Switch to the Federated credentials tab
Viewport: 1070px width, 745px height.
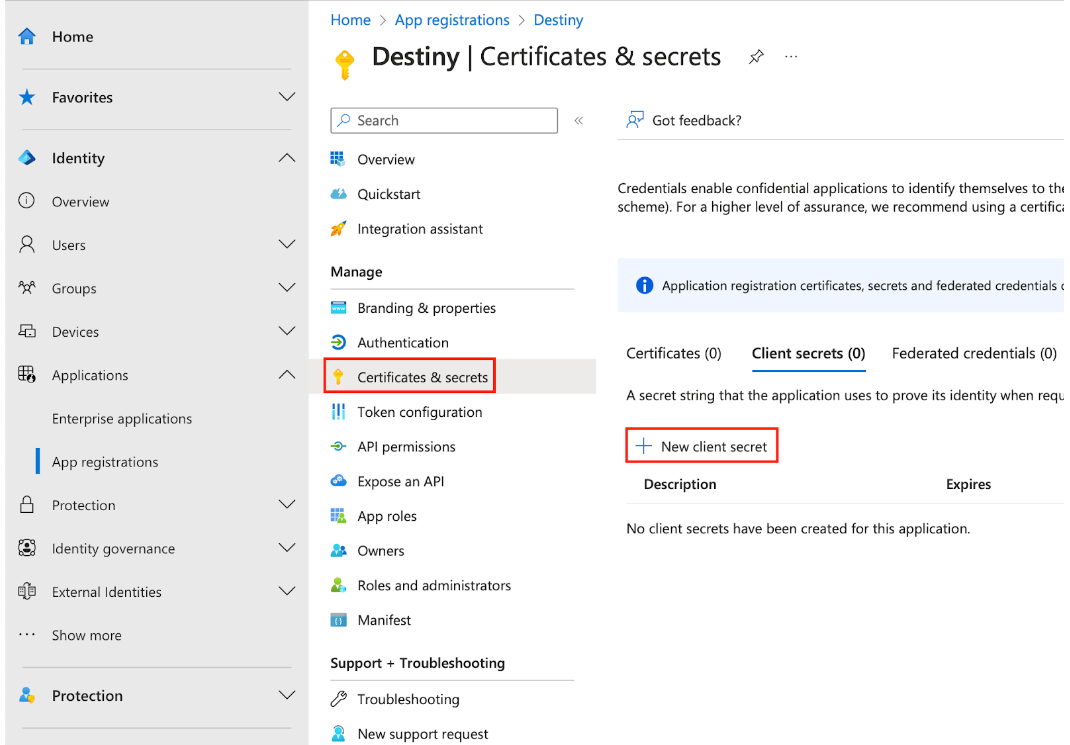pyautogui.click(x=973, y=353)
